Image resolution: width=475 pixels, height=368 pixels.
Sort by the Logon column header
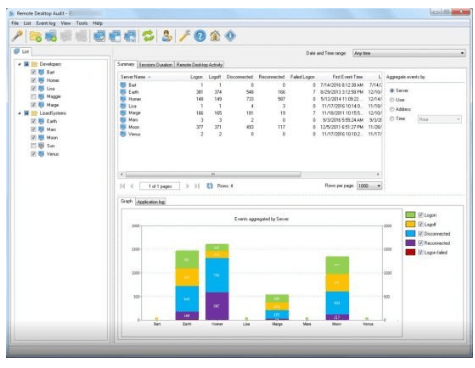click(x=196, y=77)
